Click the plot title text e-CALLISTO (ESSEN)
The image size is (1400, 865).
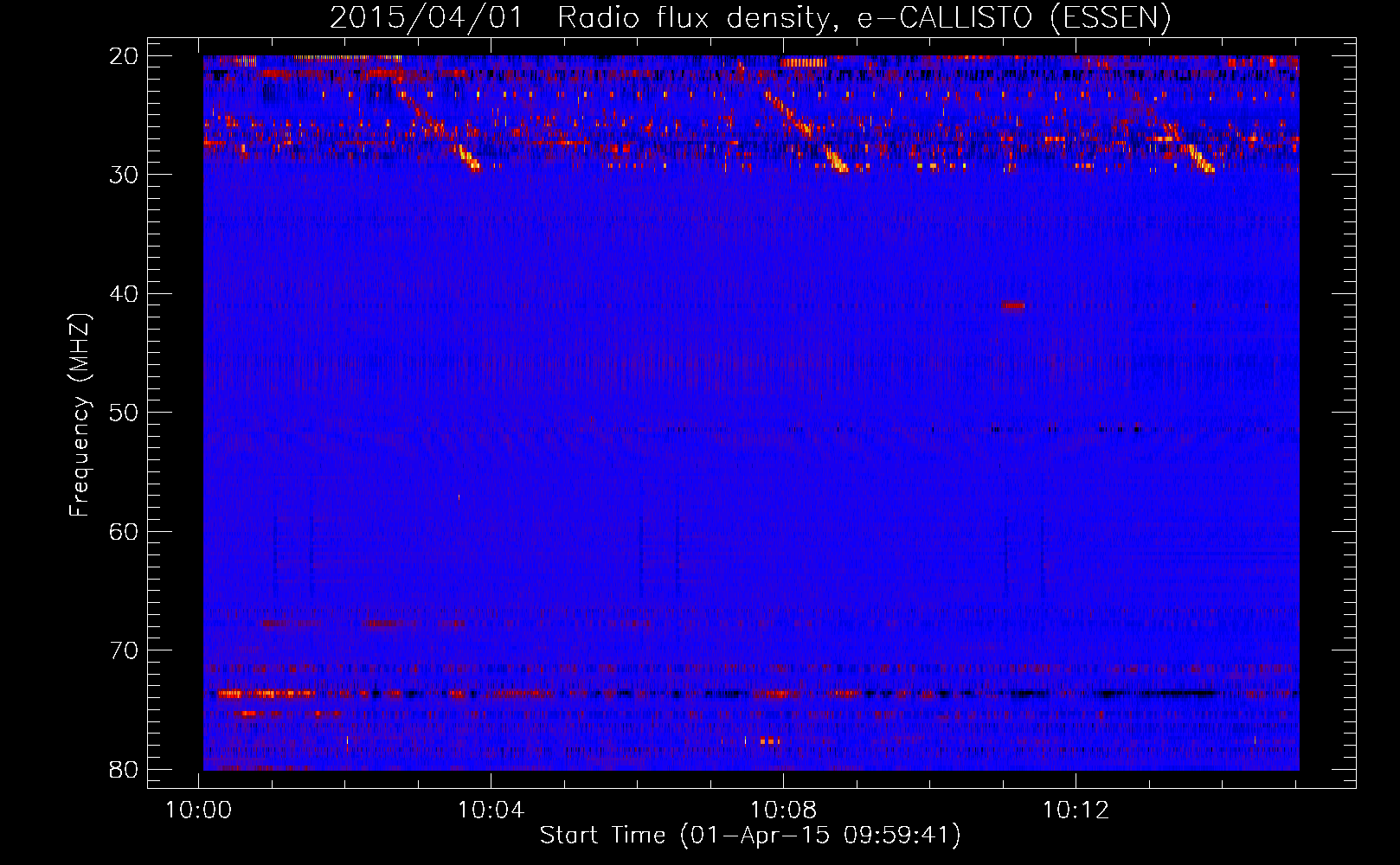pyautogui.click(x=1013, y=17)
